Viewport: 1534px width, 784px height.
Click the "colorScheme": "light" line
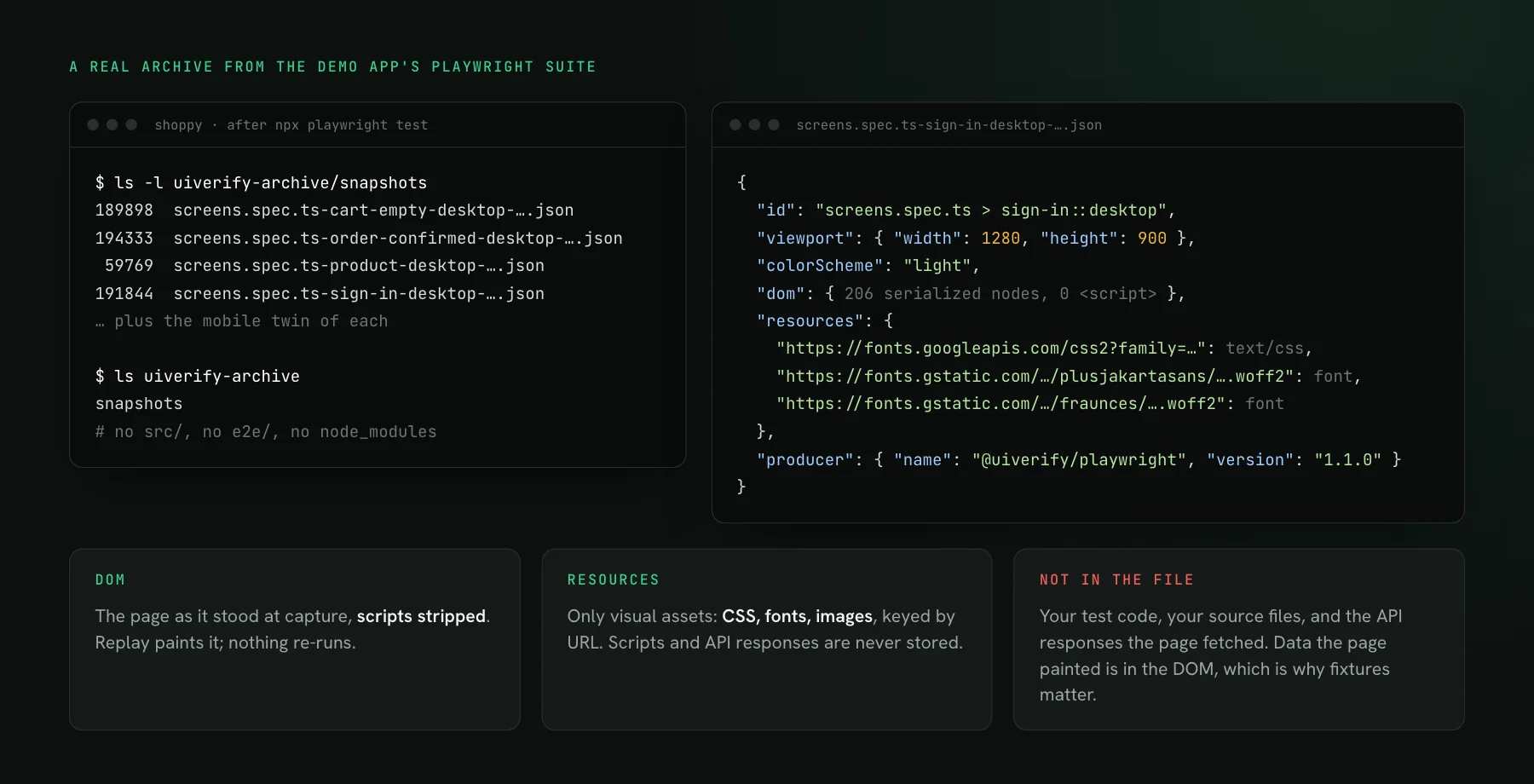point(868,266)
